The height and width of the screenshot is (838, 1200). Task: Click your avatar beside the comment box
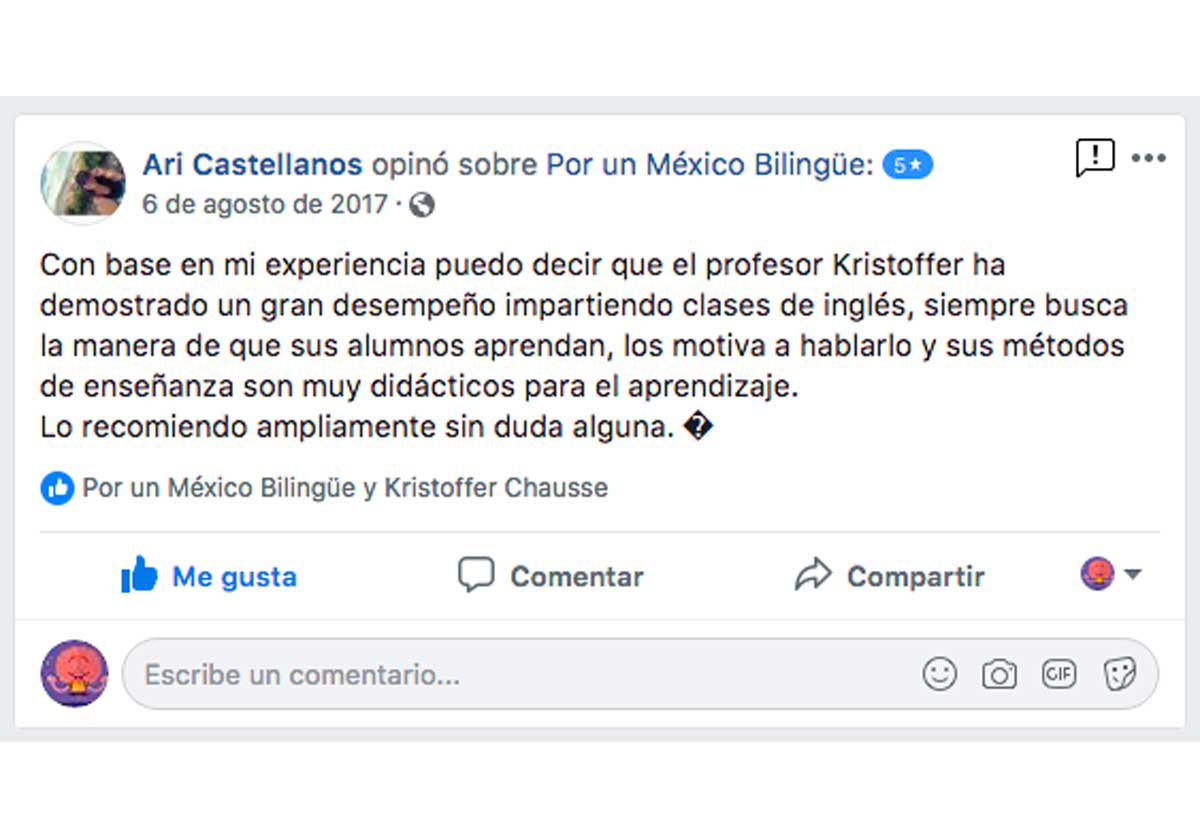pyautogui.click(x=75, y=674)
